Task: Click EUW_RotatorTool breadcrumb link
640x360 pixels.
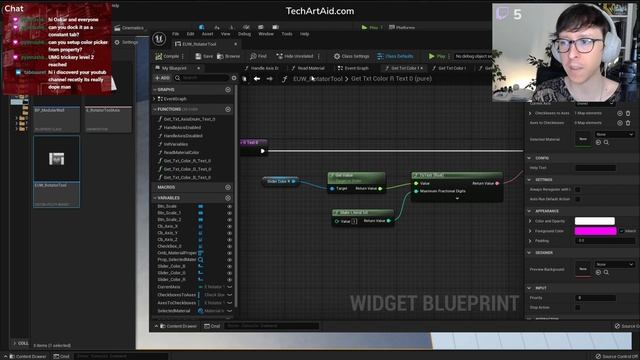Action: tap(318, 79)
